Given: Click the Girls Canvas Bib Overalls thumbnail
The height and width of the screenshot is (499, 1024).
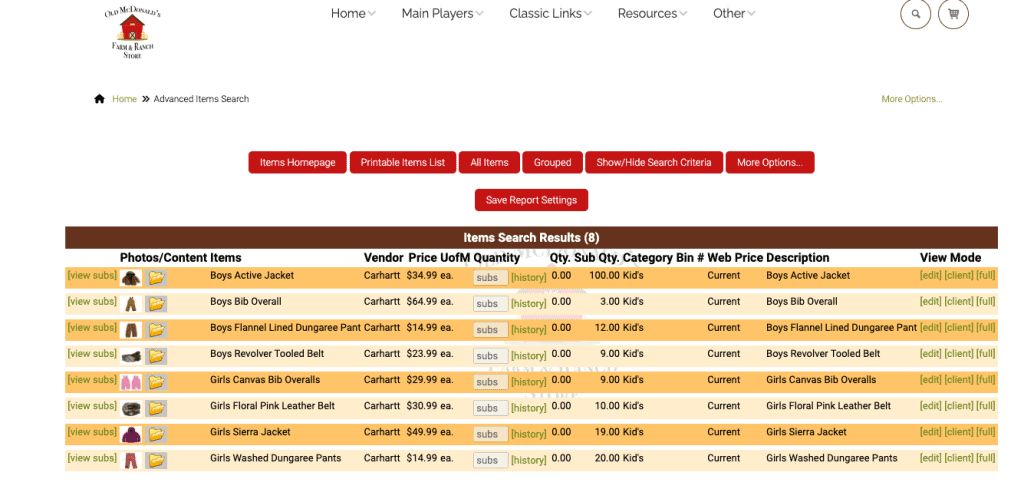Looking at the screenshot, I should 131,382.
